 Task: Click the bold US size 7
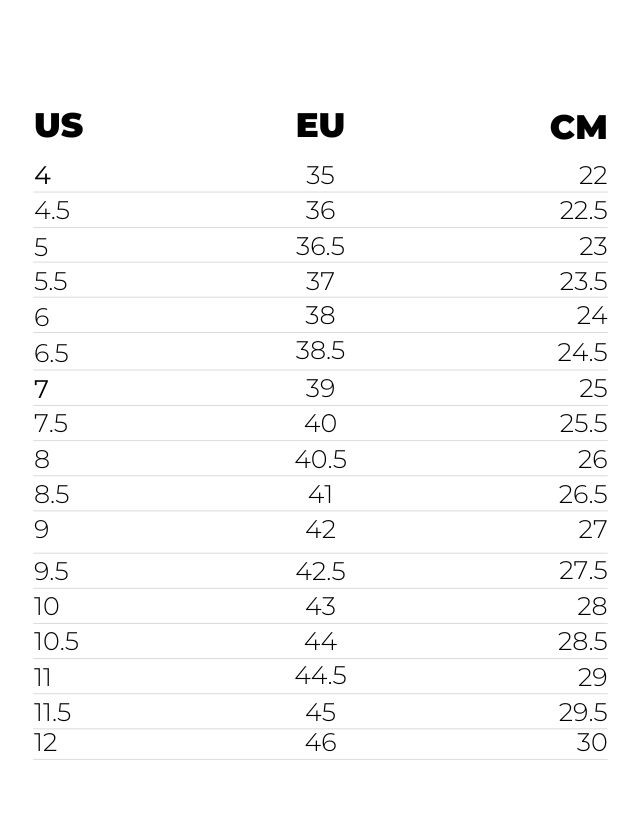click(x=42, y=389)
